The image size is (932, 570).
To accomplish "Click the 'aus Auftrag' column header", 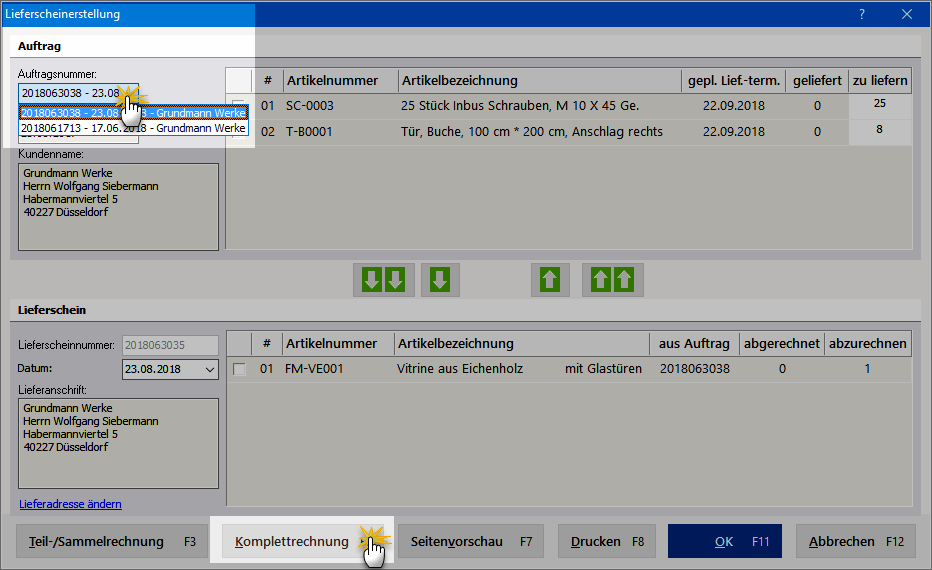I will click(x=694, y=344).
